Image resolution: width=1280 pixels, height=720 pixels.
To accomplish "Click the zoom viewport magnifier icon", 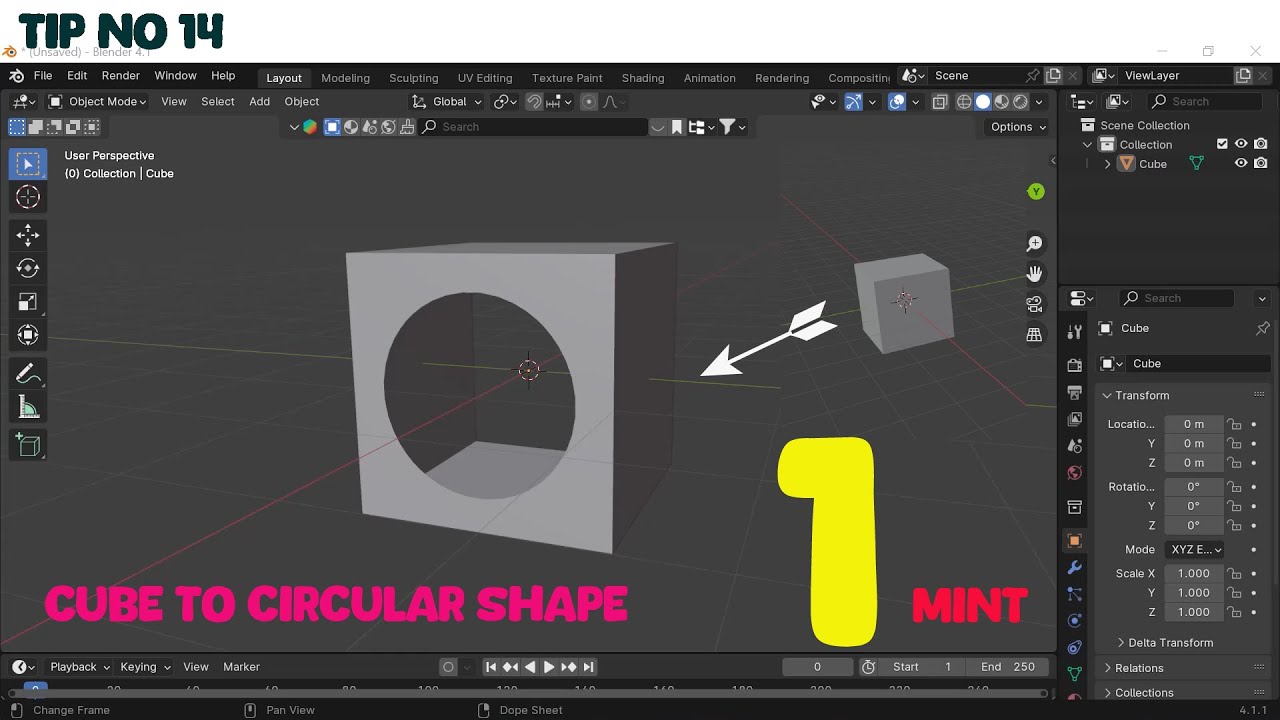I will (x=1035, y=244).
